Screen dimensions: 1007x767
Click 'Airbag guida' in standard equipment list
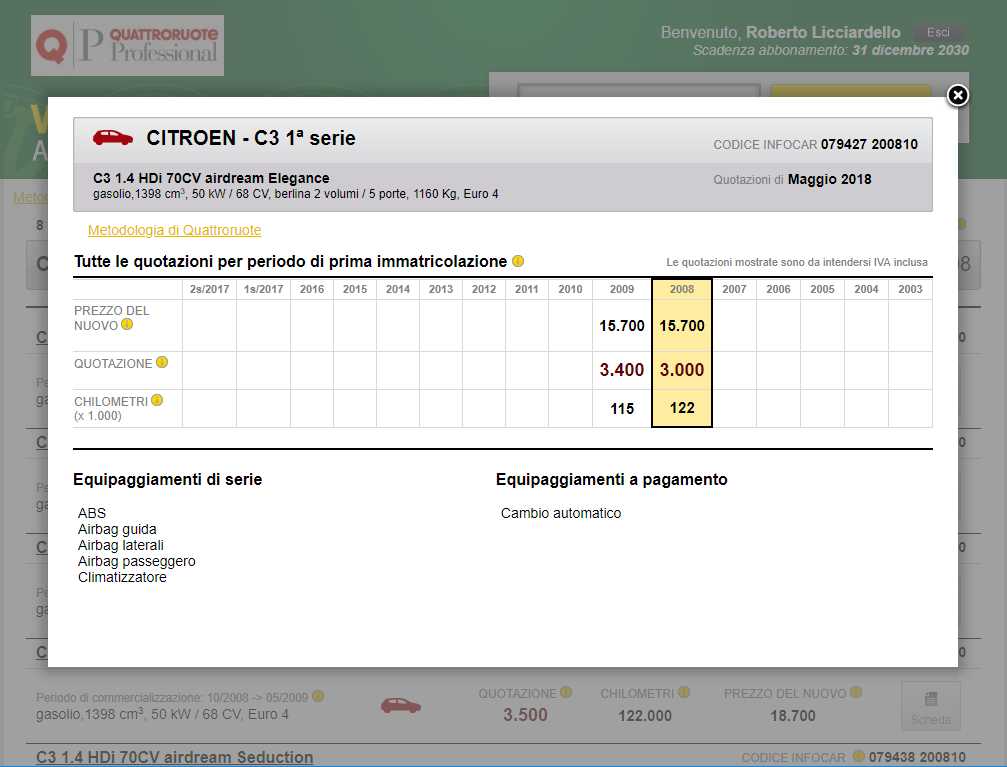(x=117, y=529)
